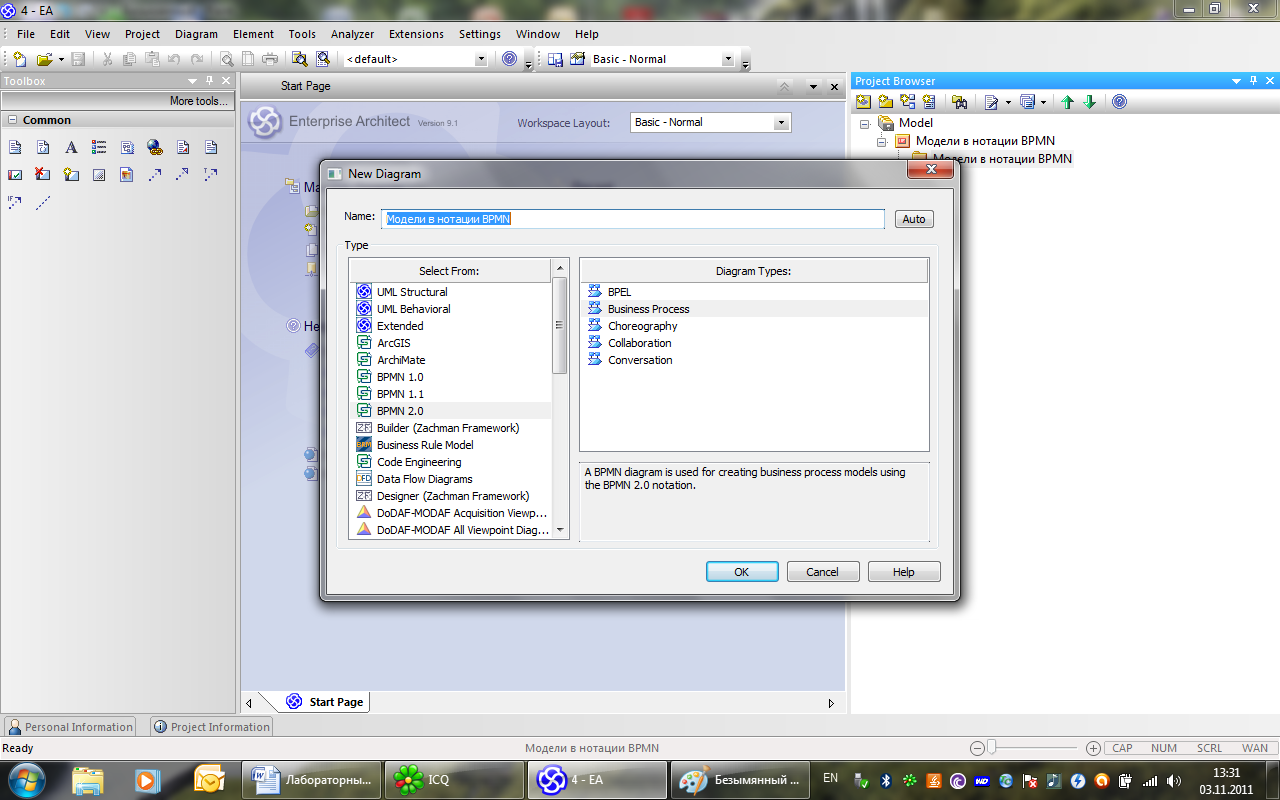Select the Change tool with red X

coord(43,174)
